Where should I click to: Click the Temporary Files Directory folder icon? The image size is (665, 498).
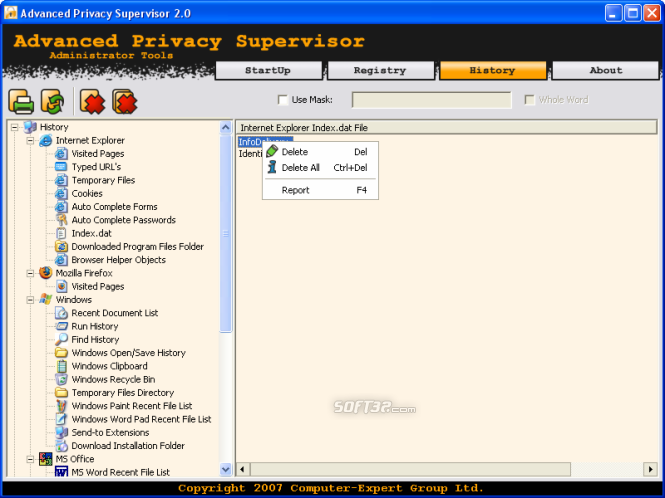[x=61, y=392]
